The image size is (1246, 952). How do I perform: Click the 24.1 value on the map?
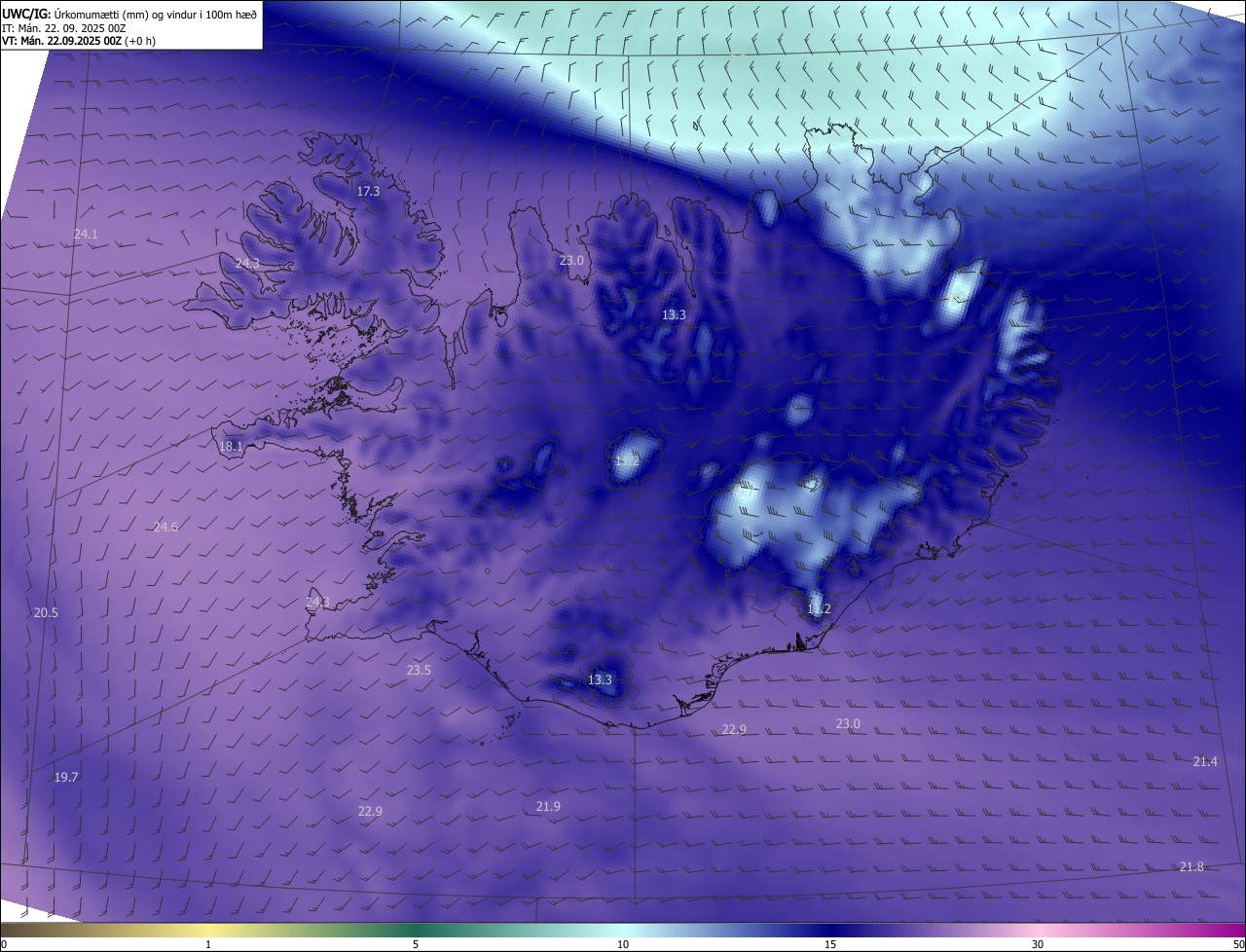86,235
